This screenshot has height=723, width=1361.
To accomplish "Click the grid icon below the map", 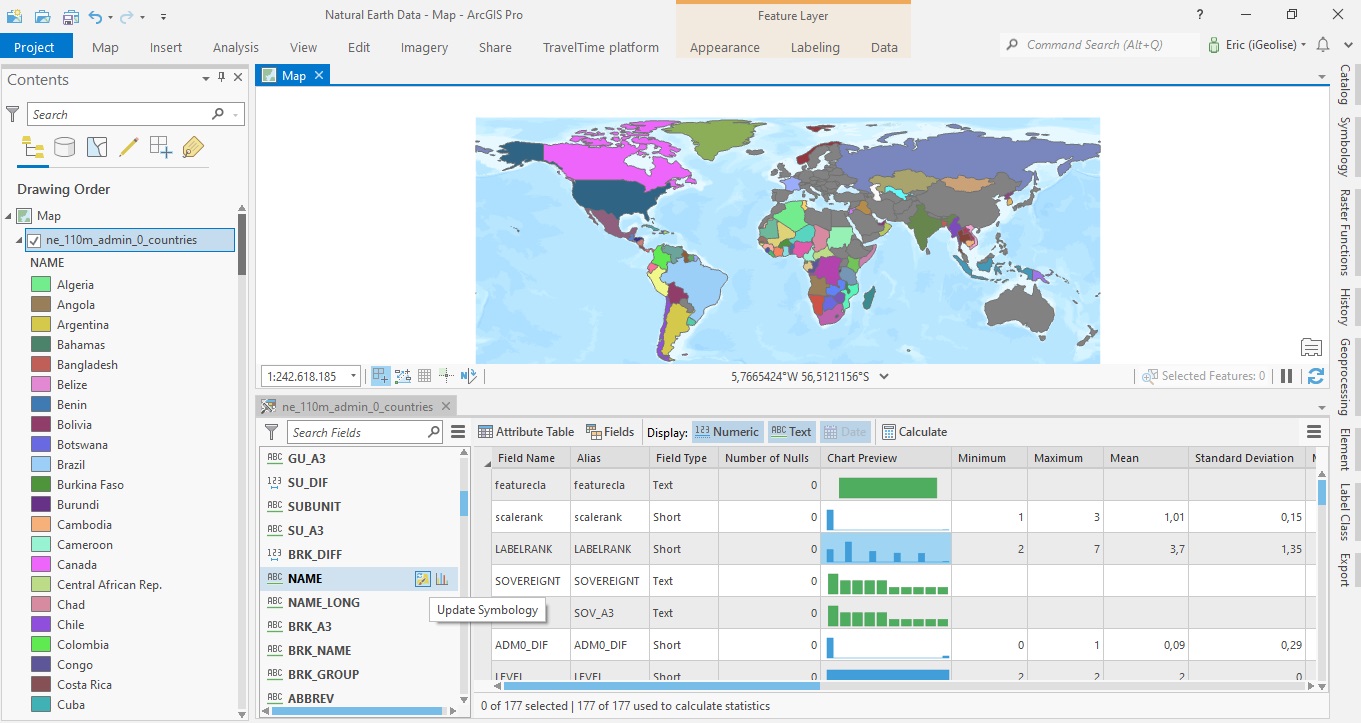I will click(x=424, y=376).
